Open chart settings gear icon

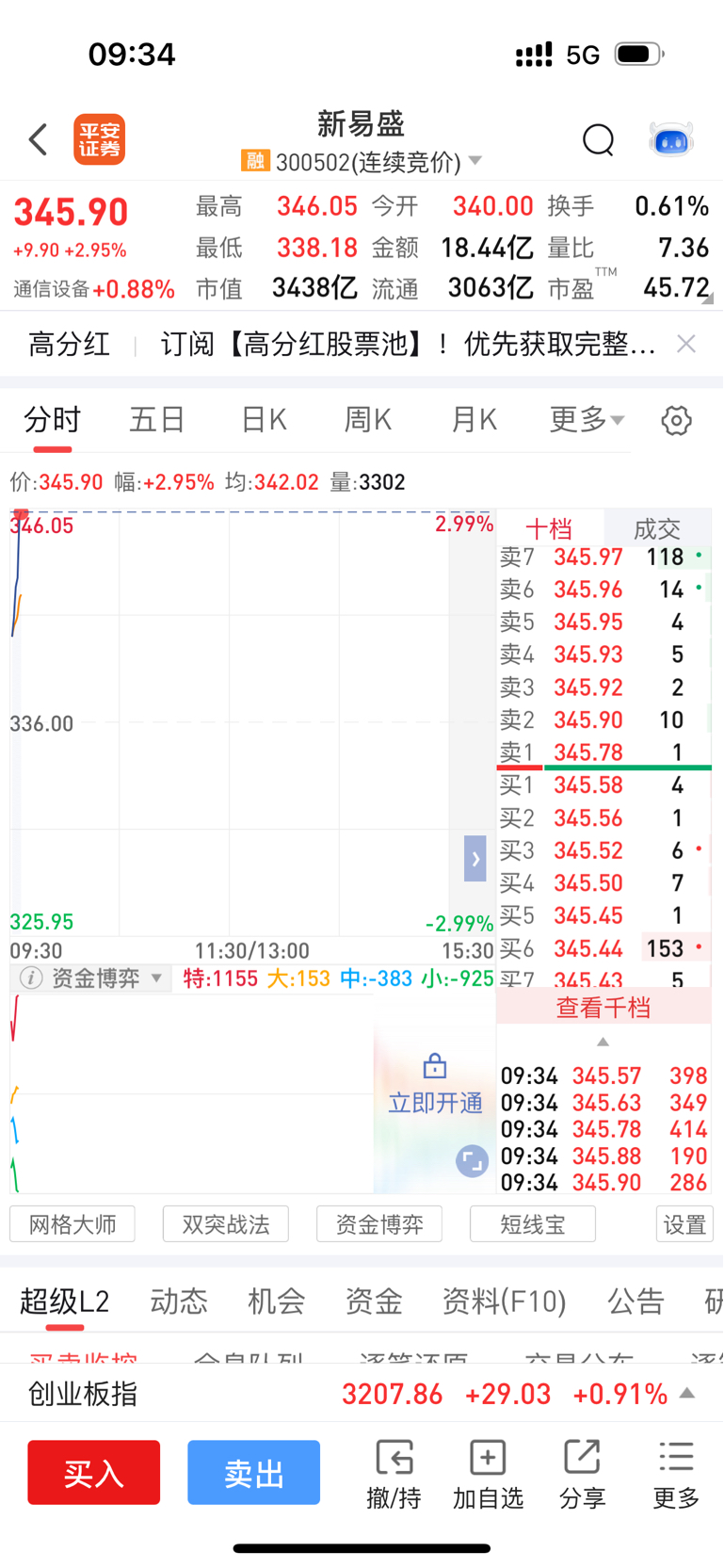[x=676, y=420]
